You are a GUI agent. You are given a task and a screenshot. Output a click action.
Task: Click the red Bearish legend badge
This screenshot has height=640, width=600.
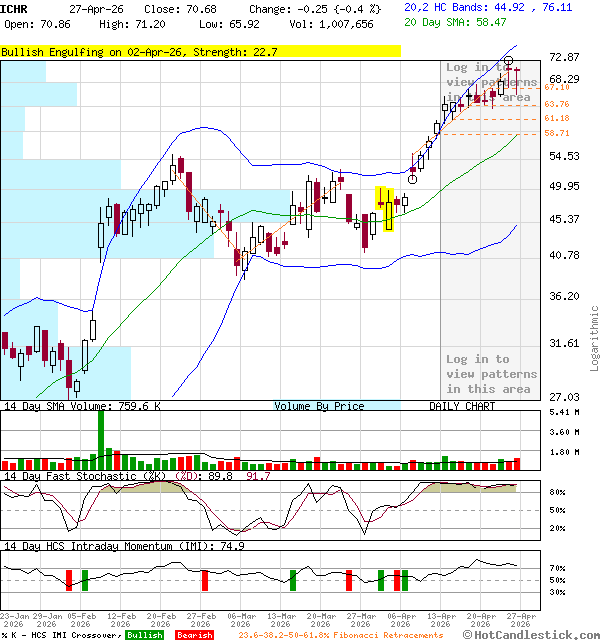(195, 635)
